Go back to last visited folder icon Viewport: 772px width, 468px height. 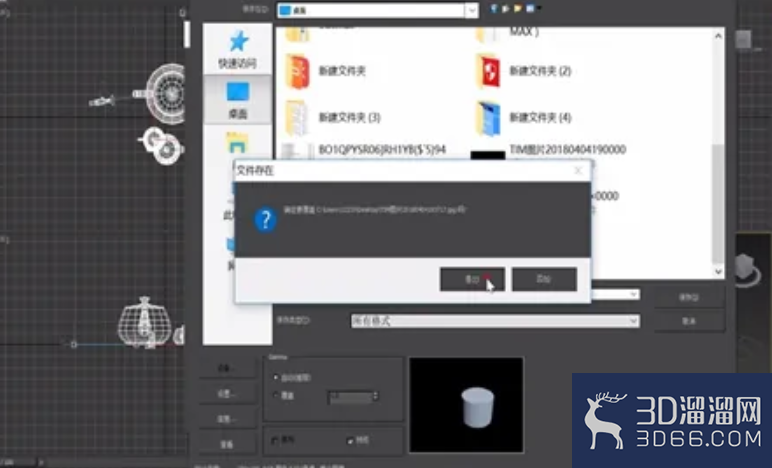(x=494, y=8)
